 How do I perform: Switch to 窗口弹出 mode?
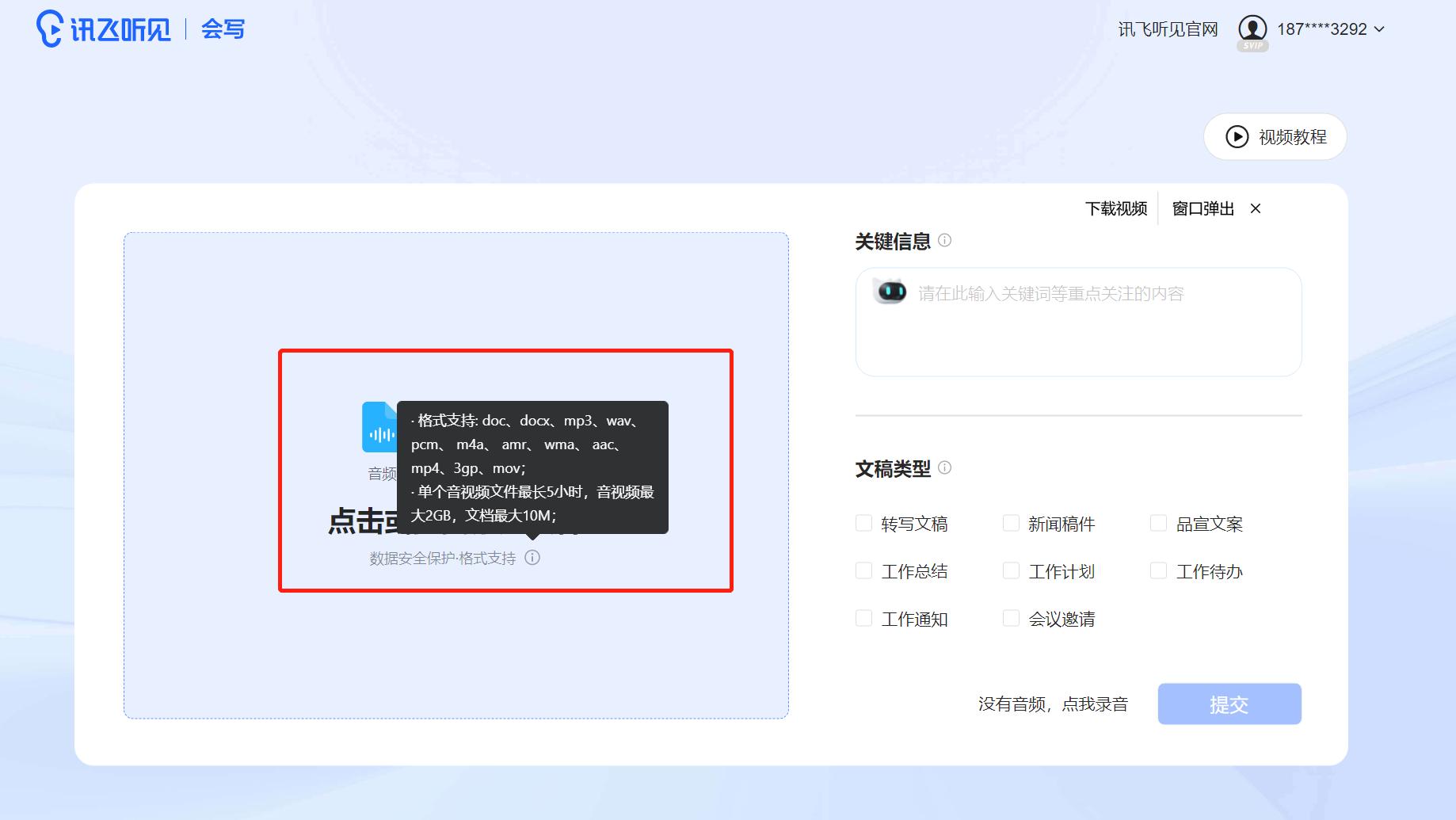[1203, 208]
